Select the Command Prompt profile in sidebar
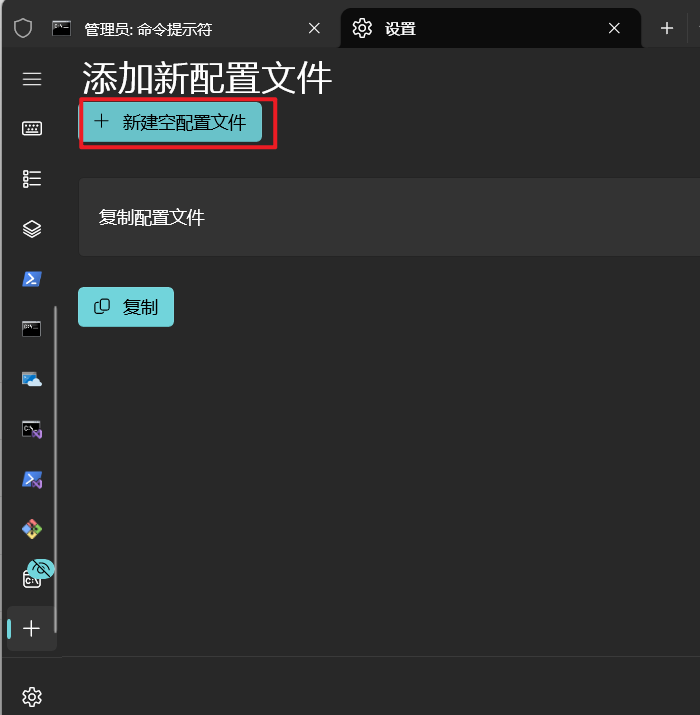This screenshot has width=700, height=715. coord(31,329)
